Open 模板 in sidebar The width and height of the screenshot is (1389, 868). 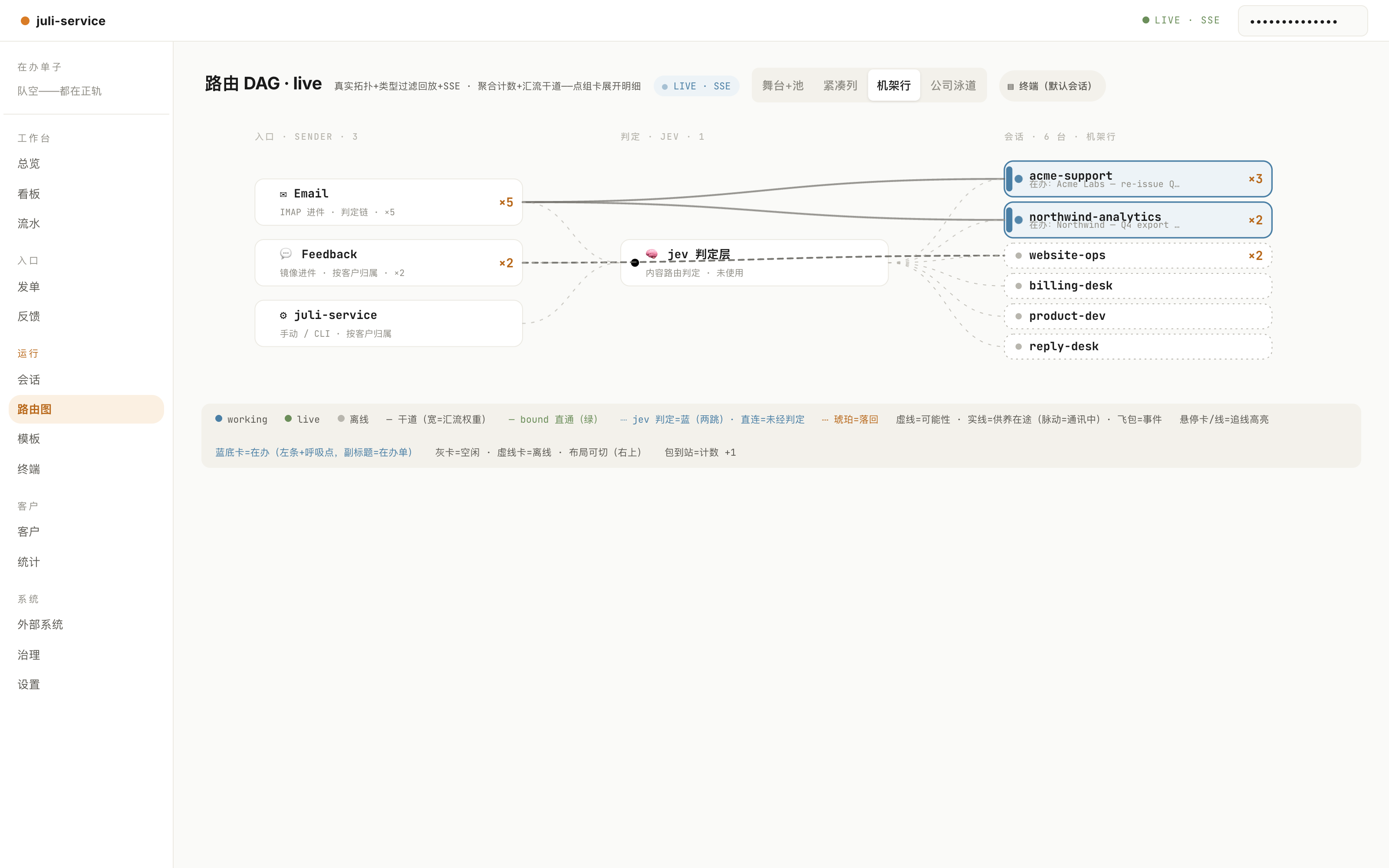(86, 439)
